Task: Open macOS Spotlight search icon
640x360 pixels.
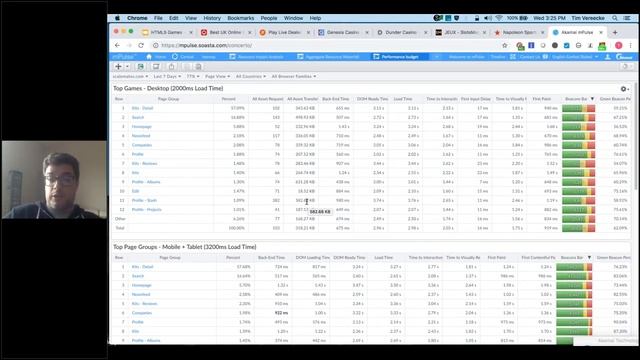Action: 615,18
